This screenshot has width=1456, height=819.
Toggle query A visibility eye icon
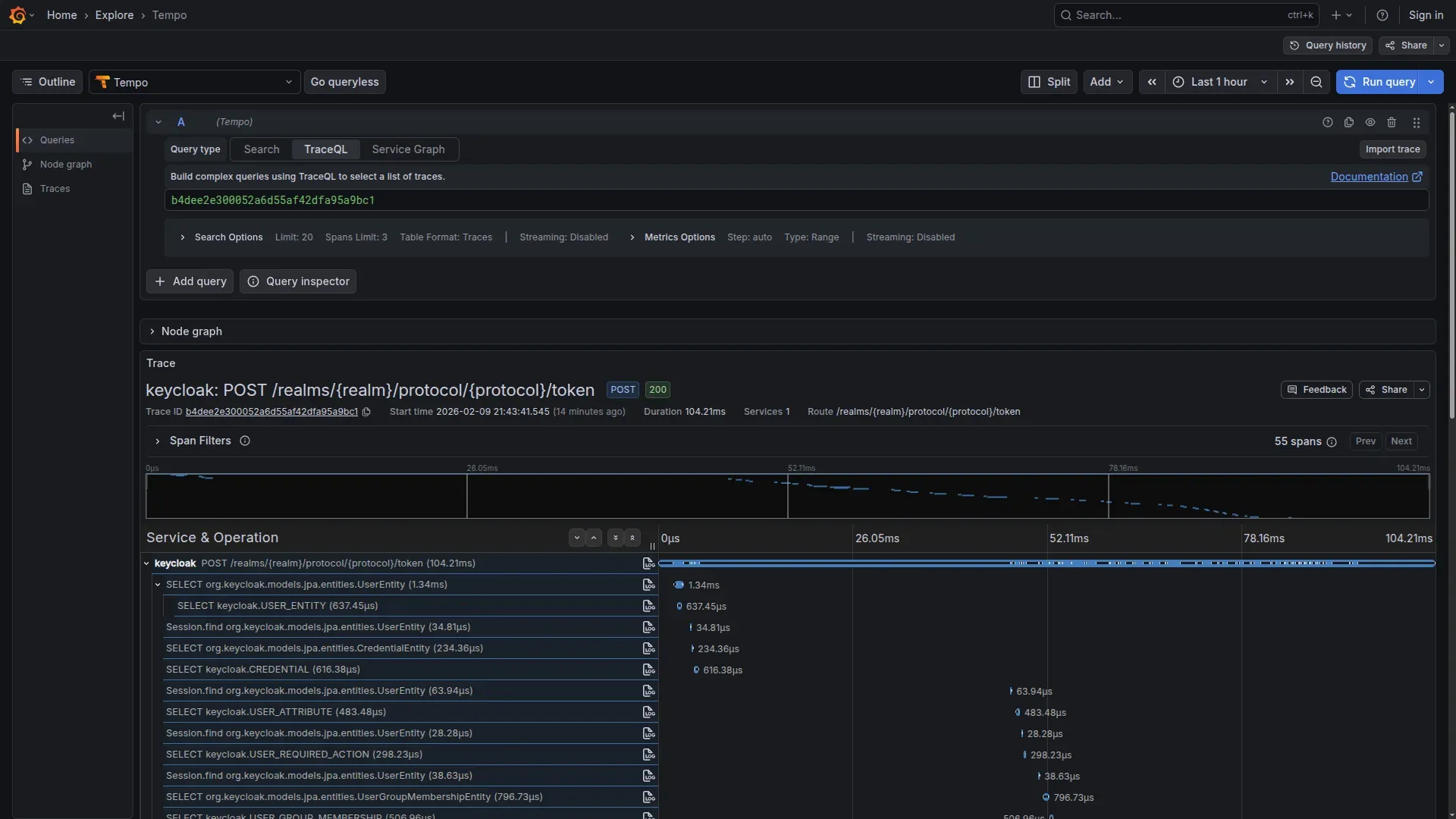[x=1370, y=122]
